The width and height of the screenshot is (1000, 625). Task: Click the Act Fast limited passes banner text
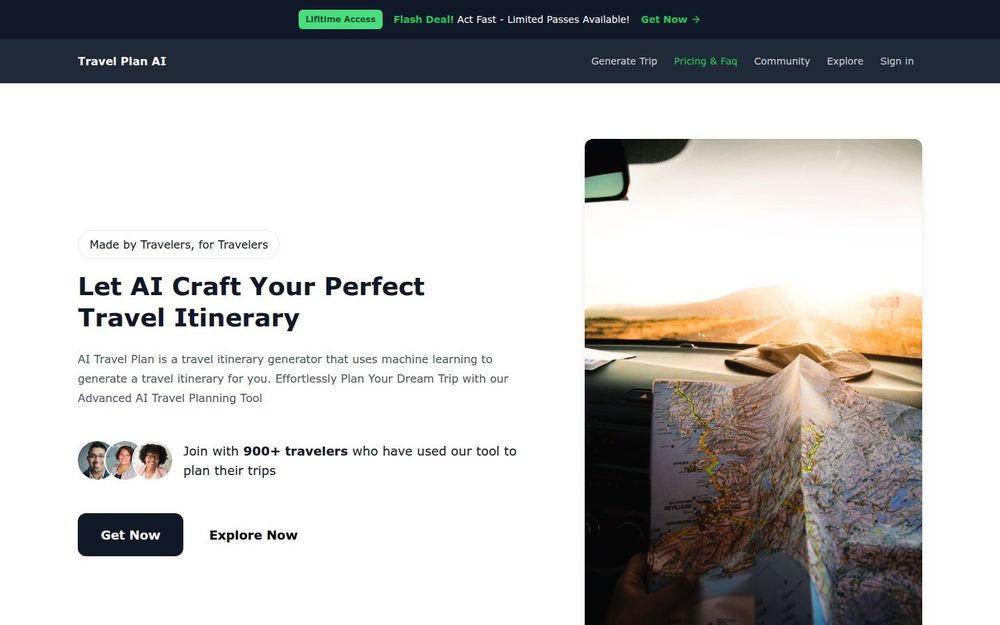click(543, 20)
